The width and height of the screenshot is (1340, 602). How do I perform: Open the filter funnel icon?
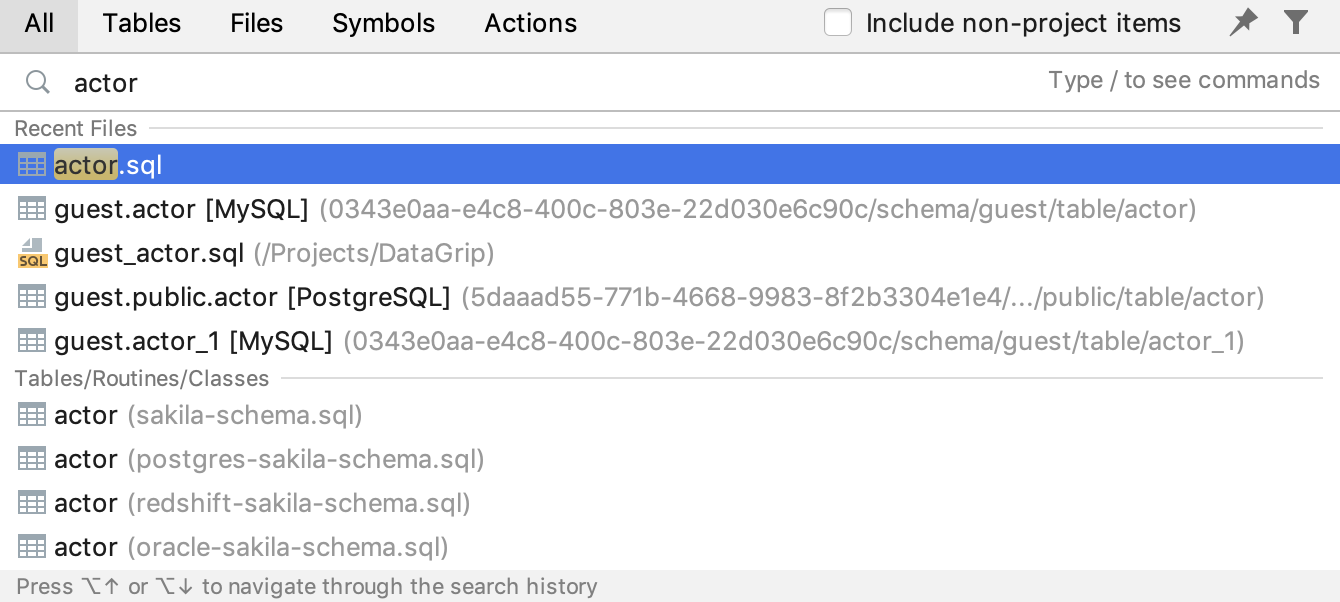1296,22
